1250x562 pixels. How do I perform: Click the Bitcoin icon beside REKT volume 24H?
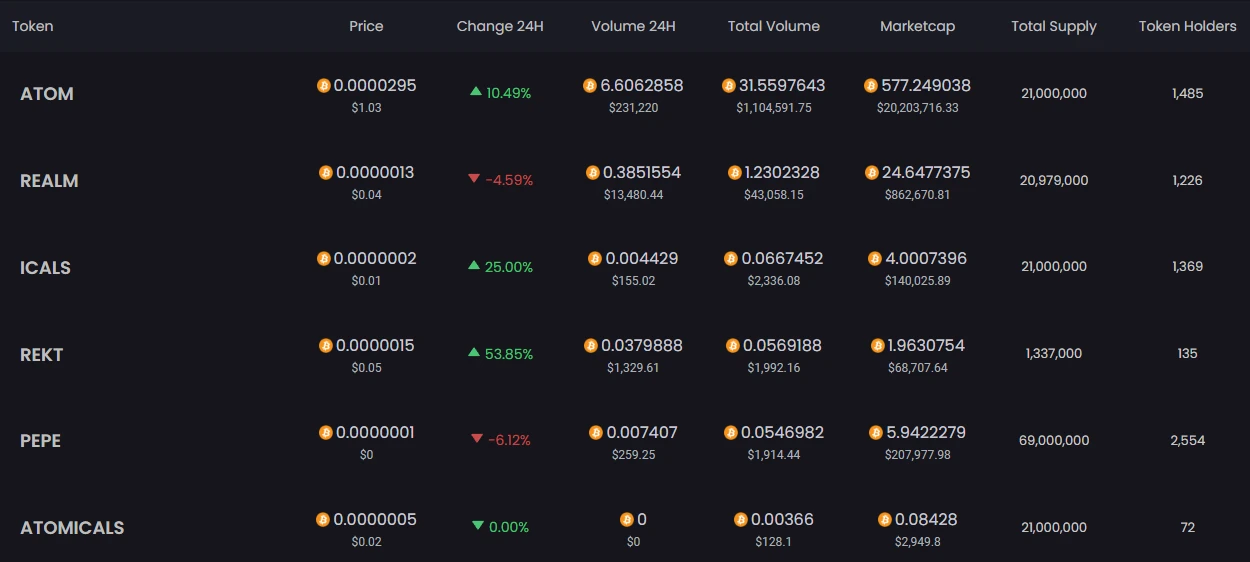pos(591,346)
